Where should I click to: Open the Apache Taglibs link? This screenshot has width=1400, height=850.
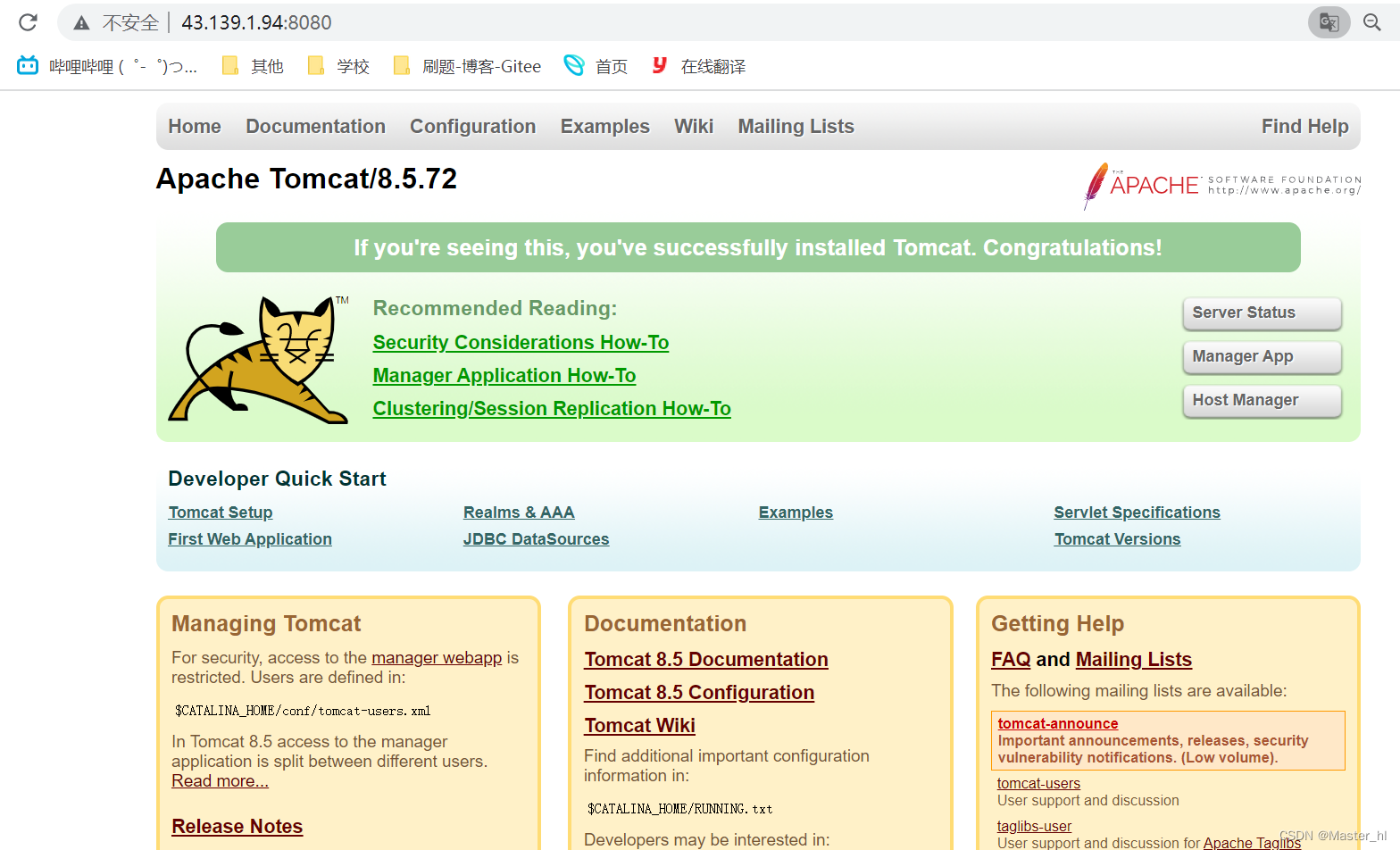point(1252,843)
